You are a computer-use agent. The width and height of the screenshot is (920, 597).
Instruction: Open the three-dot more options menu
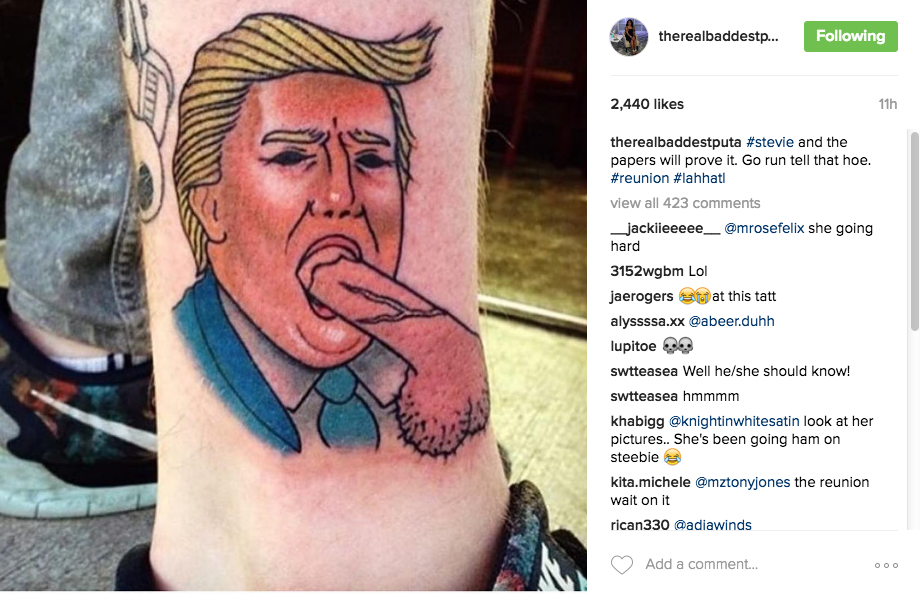(x=886, y=565)
